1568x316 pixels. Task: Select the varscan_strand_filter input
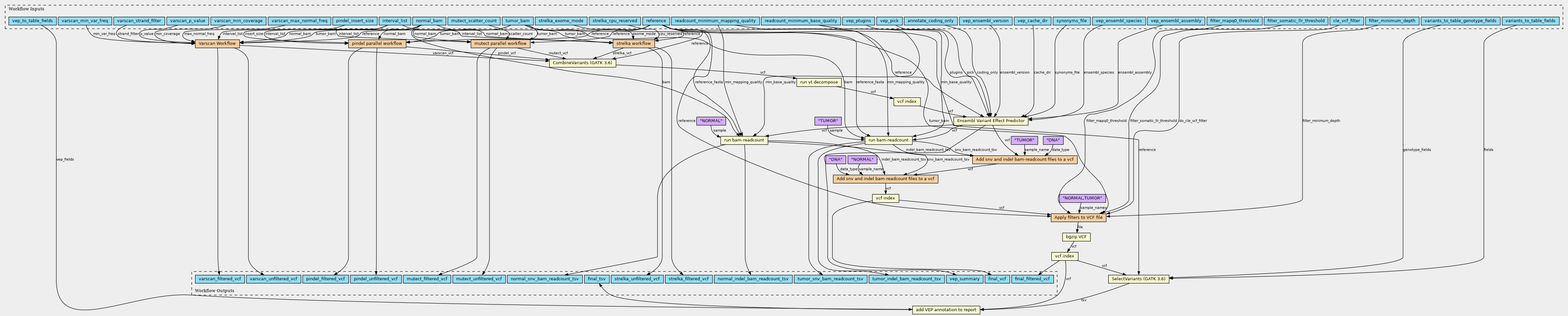(139, 21)
